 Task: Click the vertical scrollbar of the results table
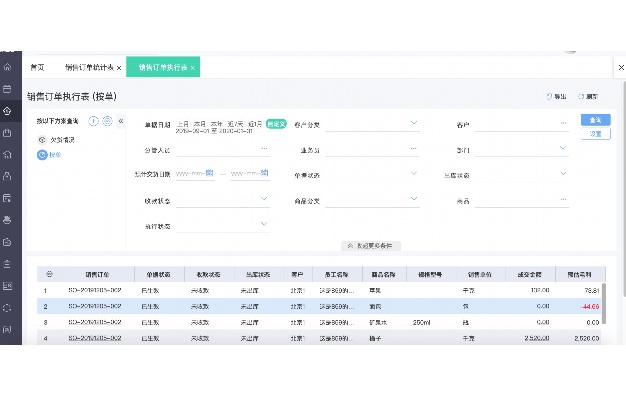coord(604,303)
